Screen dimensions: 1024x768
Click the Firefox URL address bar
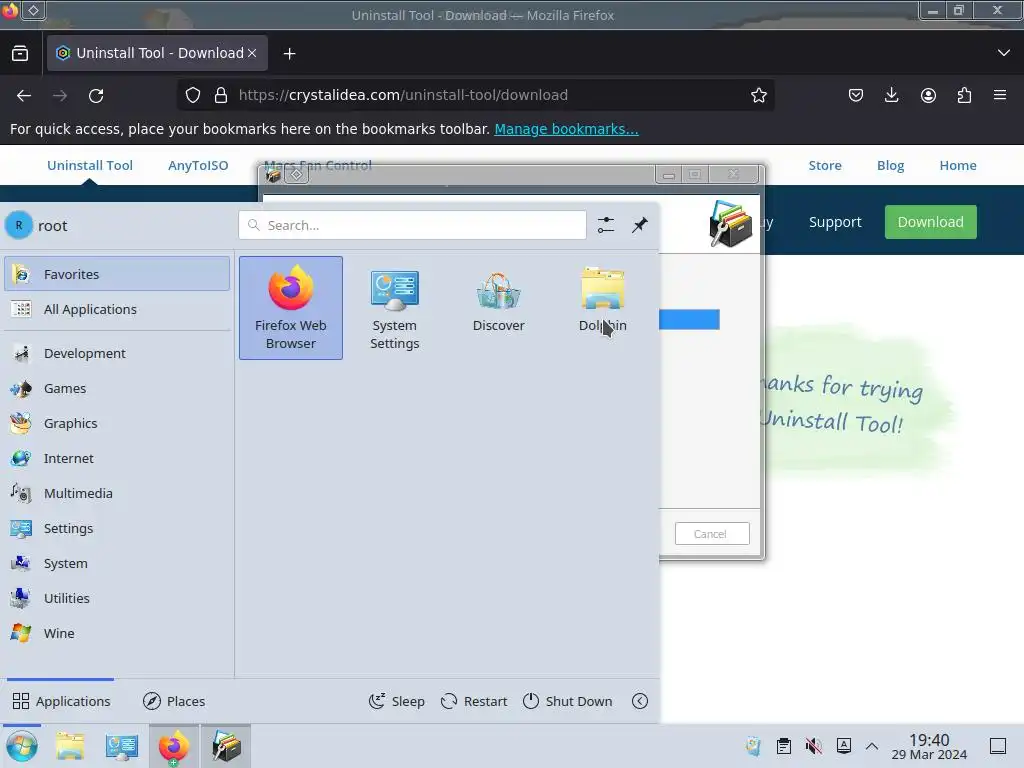coord(475,95)
